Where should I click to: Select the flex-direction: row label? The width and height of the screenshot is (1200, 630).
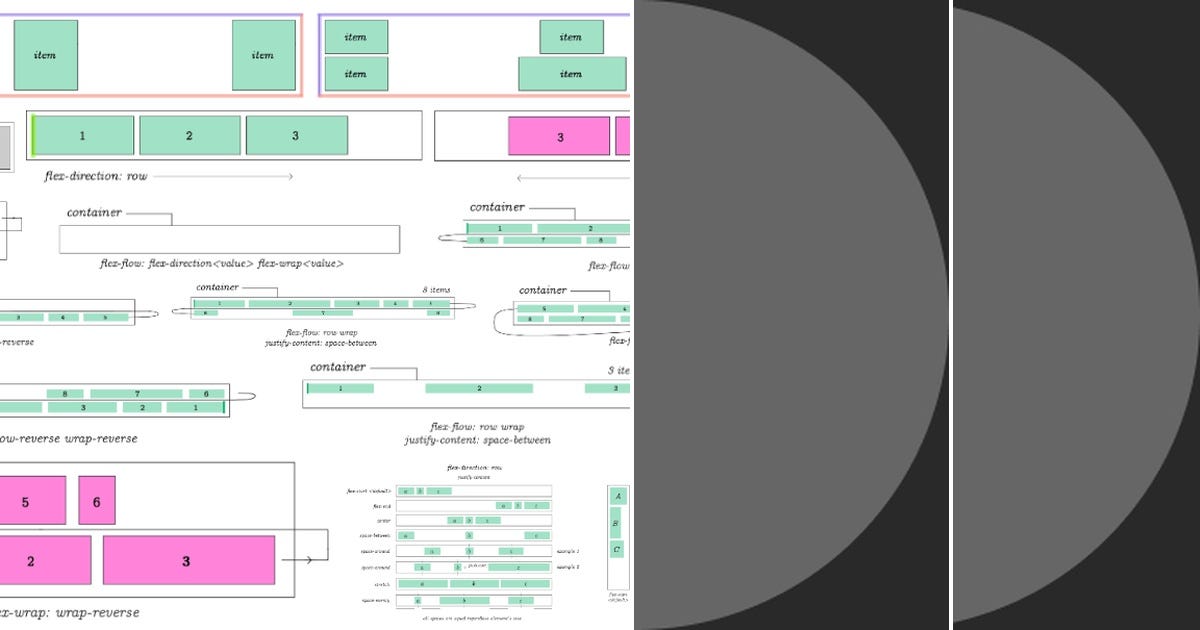point(96,177)
